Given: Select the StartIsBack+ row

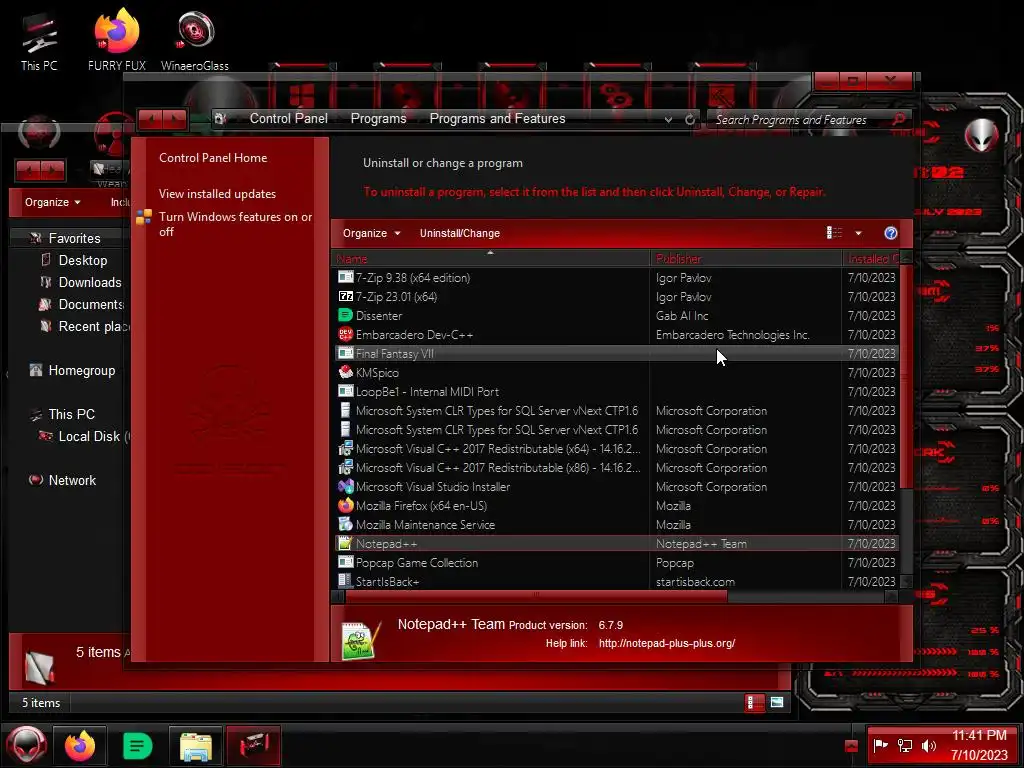Looking at the screenshot, I should coord(616,581).
